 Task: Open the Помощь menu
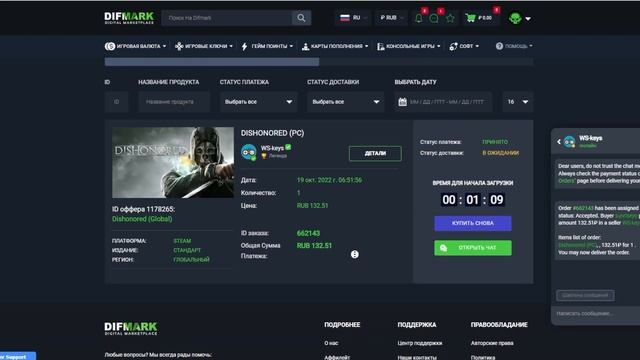[514, 46]
